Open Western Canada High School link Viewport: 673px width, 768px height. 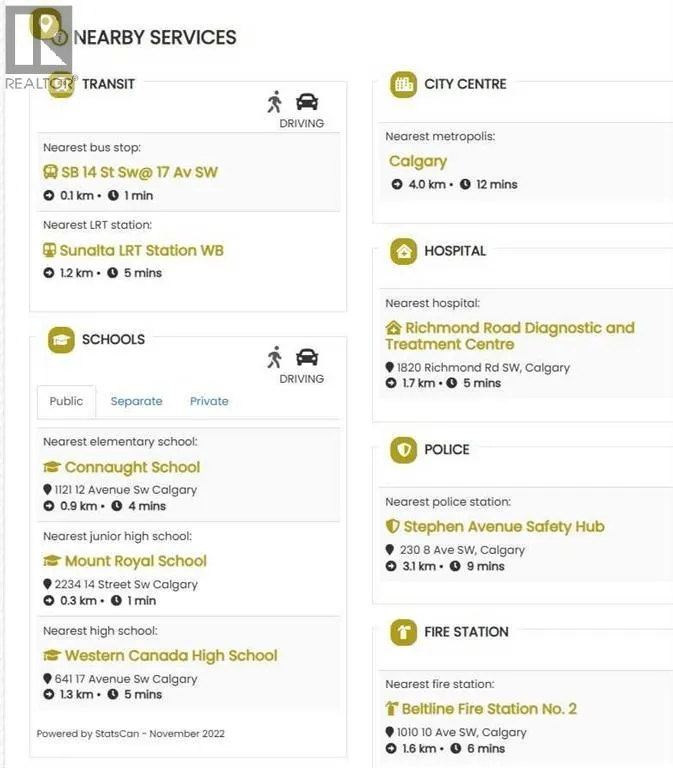coord(170,656)
